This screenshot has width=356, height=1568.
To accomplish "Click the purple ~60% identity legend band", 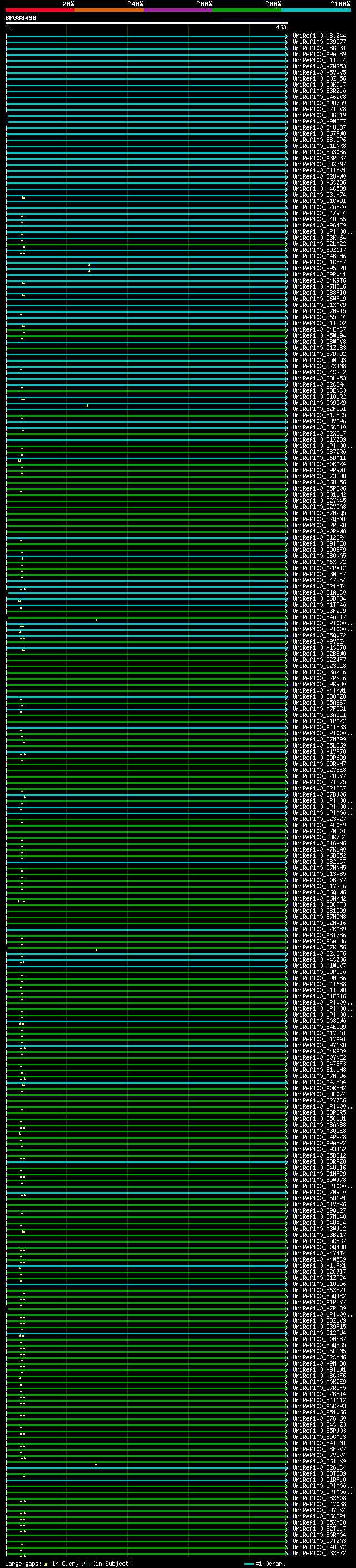I will point(177,10).
